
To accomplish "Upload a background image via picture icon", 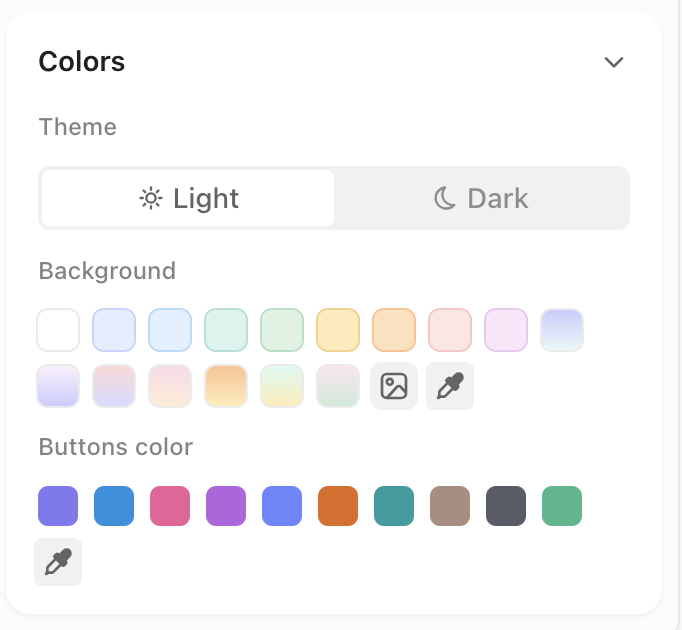I will pos(394,386).
